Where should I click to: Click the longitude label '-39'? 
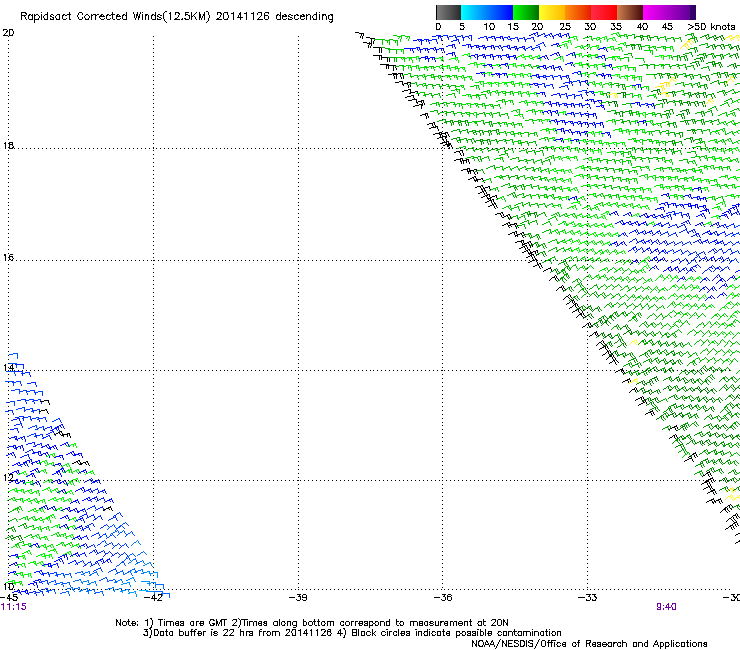(x=298, y=597)
